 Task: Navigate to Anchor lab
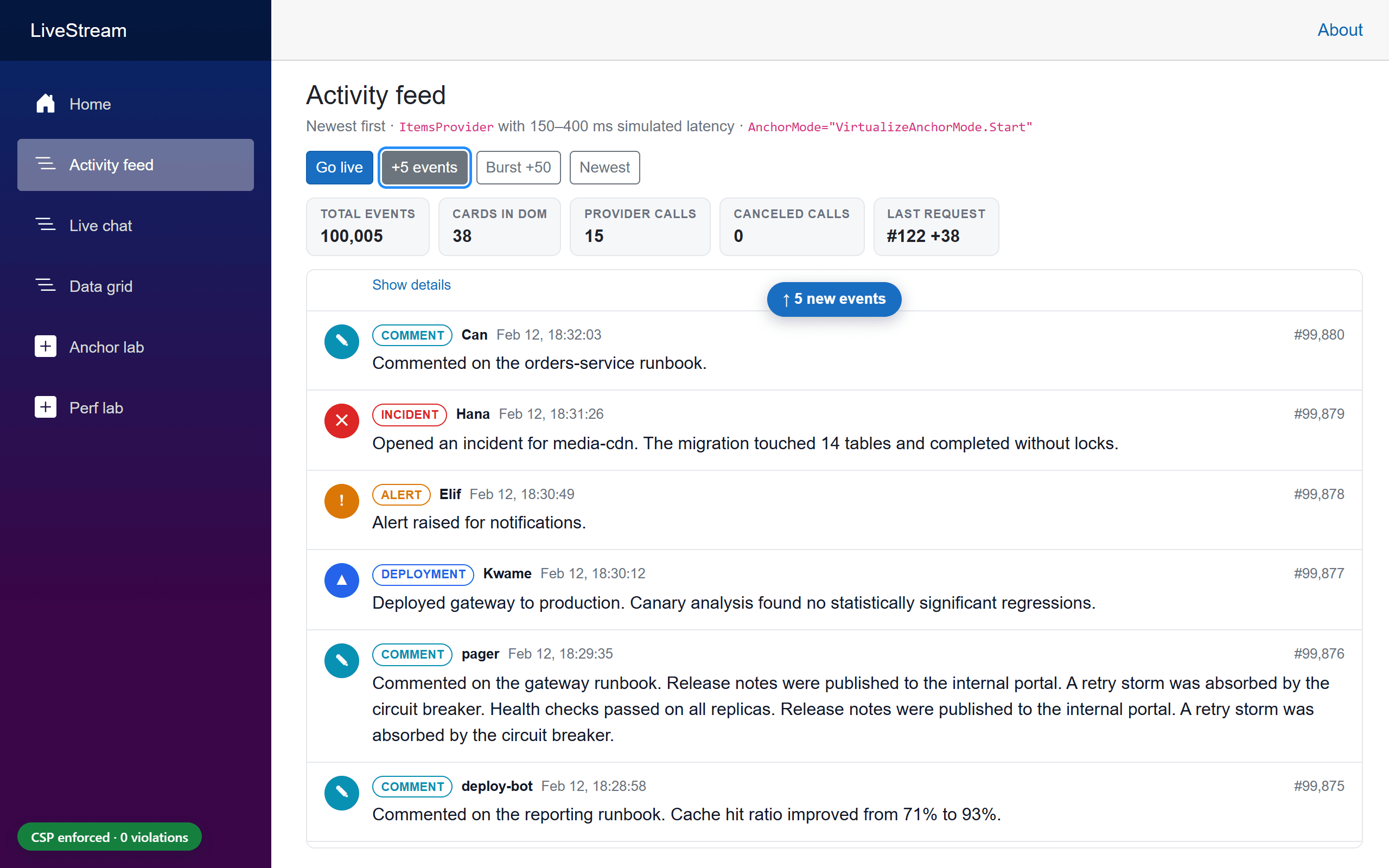coord(136,347)
